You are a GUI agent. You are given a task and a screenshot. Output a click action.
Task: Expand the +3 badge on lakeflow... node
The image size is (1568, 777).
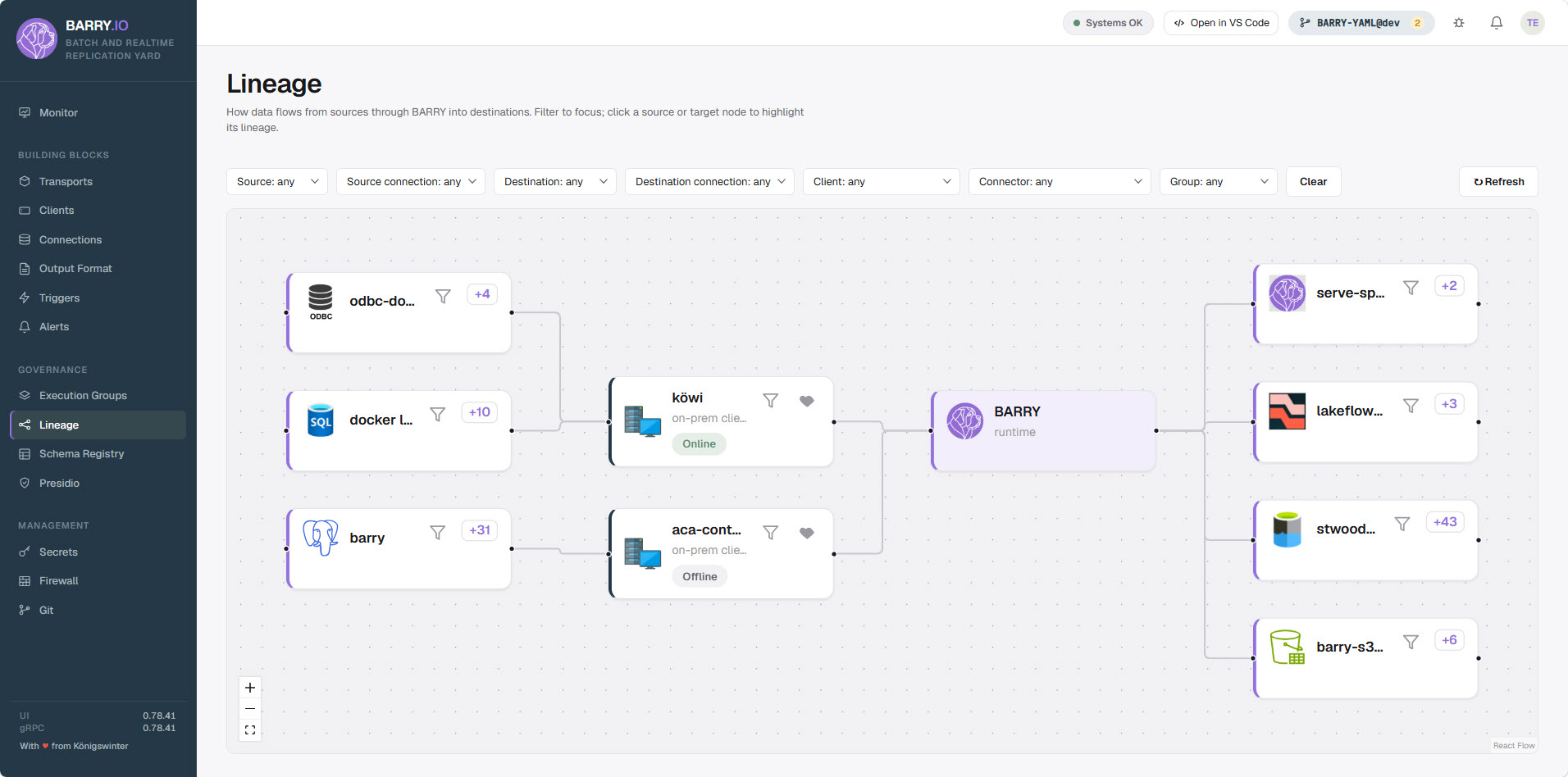click(1449, 404)
